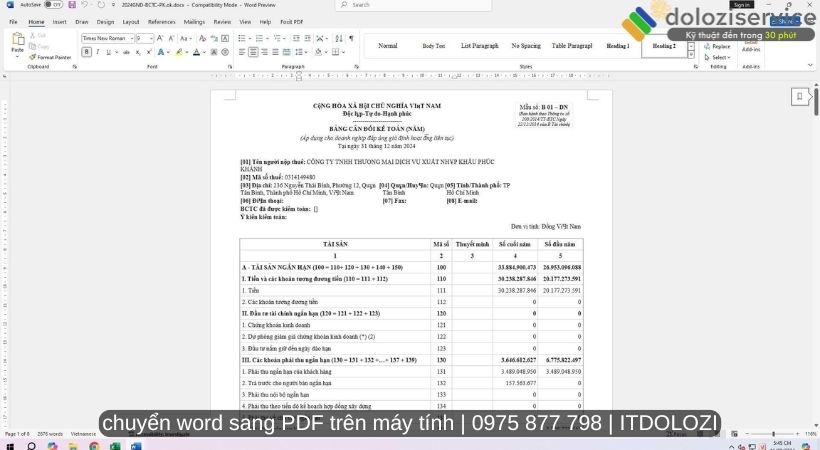Center align the text
The height and width of the screenshot is (450, 820).
[253, 52]
